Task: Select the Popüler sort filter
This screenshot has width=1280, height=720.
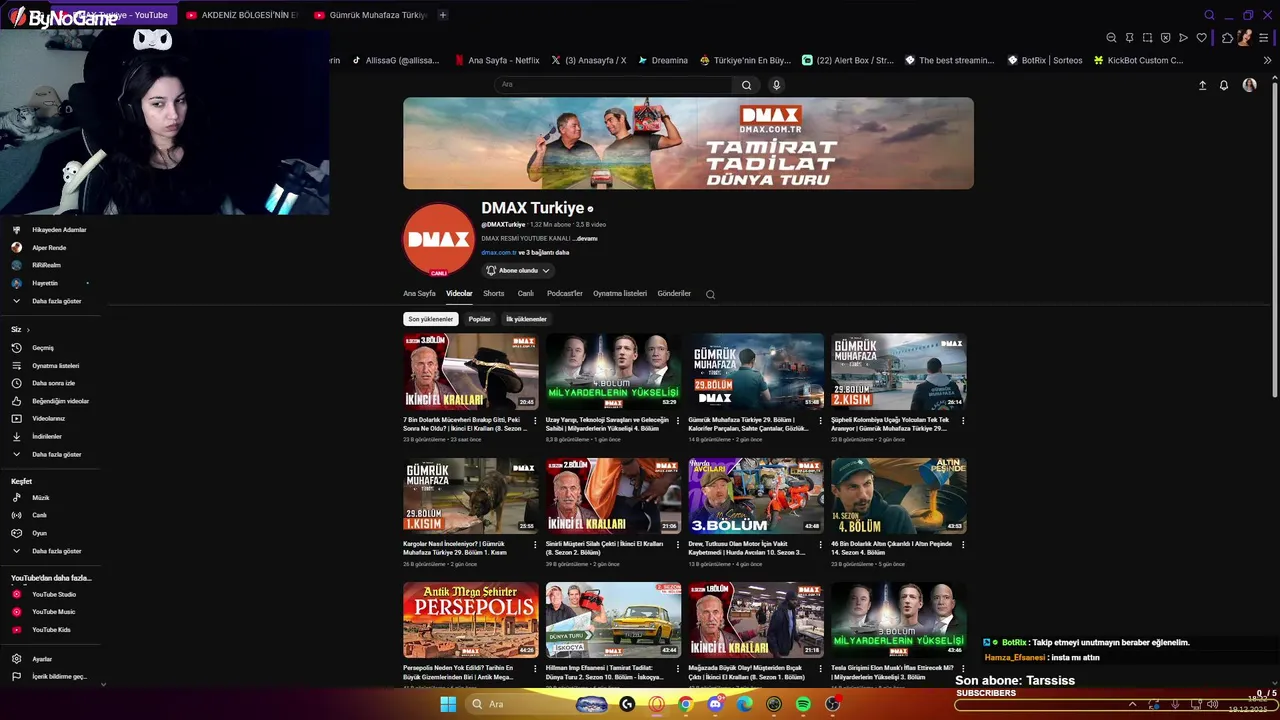Action: click(480, 319)
